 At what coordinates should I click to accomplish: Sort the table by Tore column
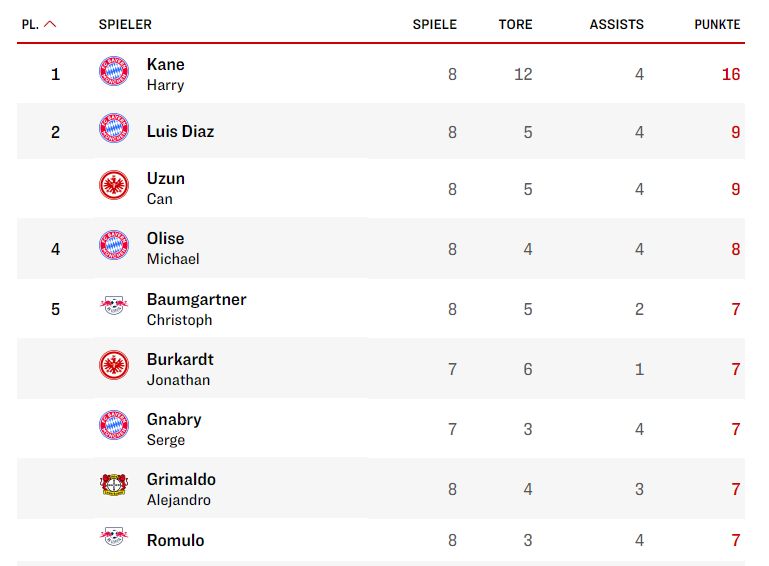(x=515, y=25)
